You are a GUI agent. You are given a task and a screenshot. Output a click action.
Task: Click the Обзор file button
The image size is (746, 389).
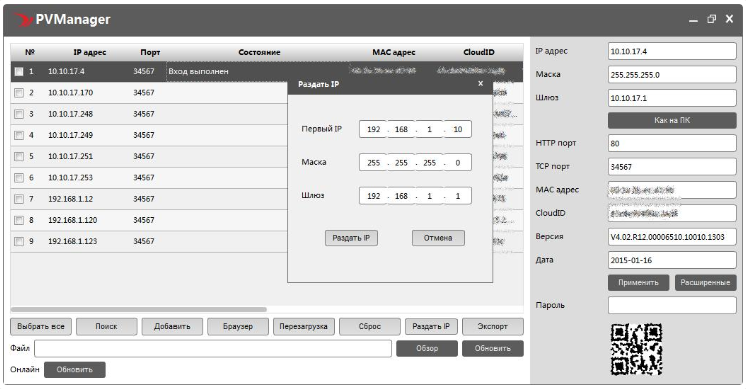427,349
